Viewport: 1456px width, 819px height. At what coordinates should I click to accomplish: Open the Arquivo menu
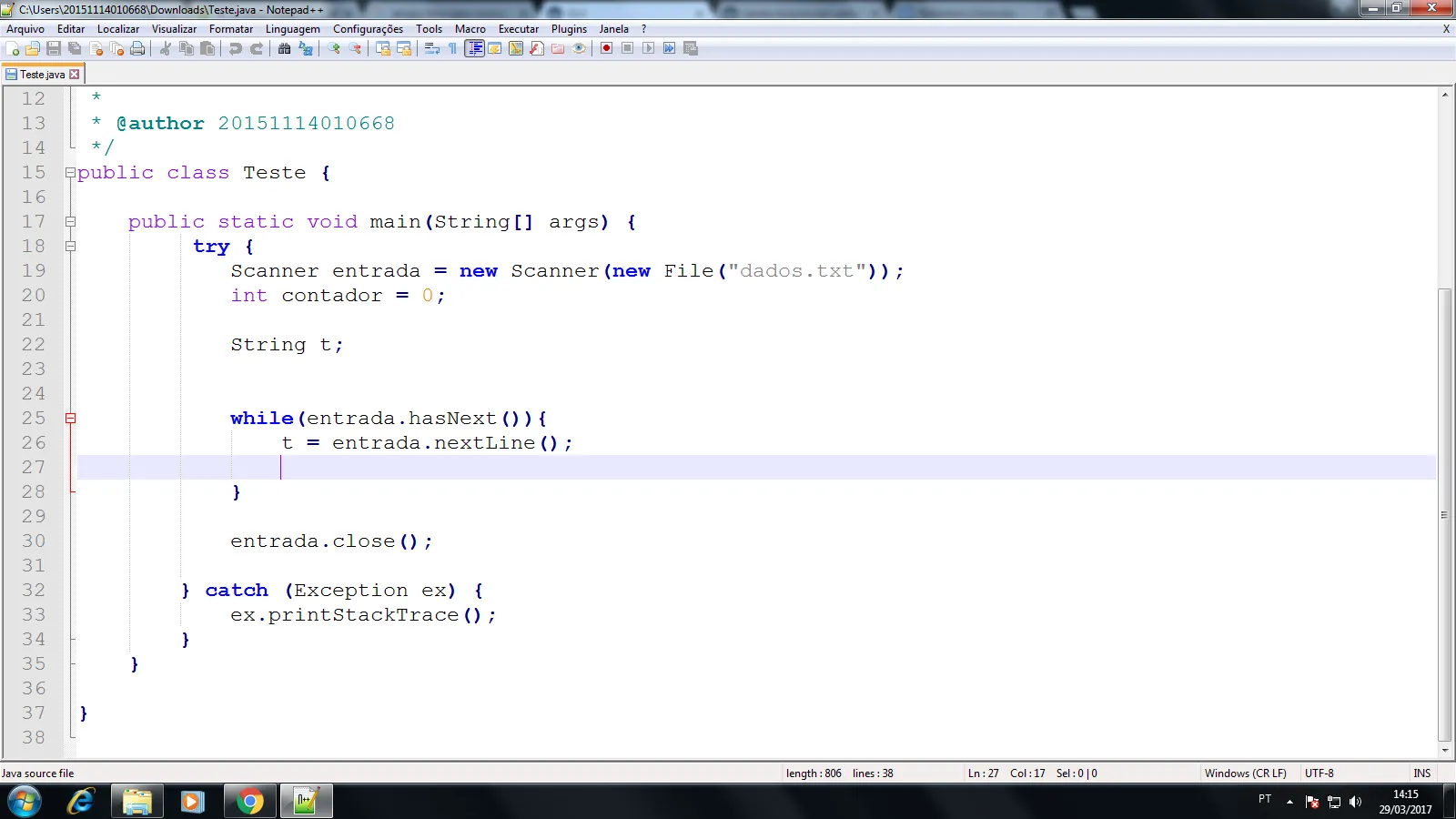[25, 29]
